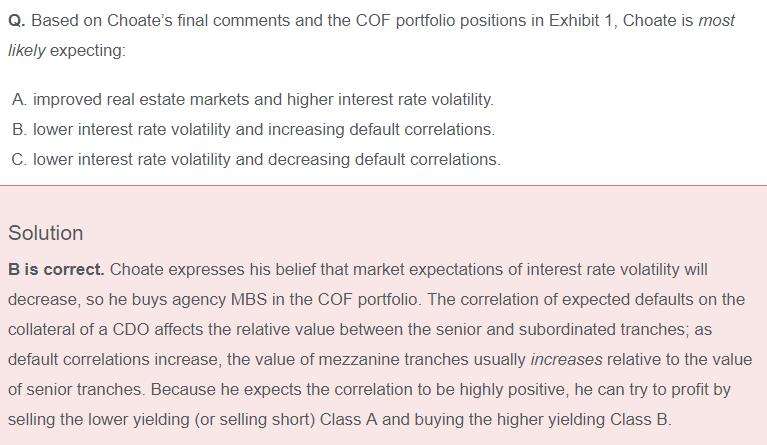This screenshot has width=767, height=445.
Task: Click the bold "Q." question label
Action: coord(17,20)
